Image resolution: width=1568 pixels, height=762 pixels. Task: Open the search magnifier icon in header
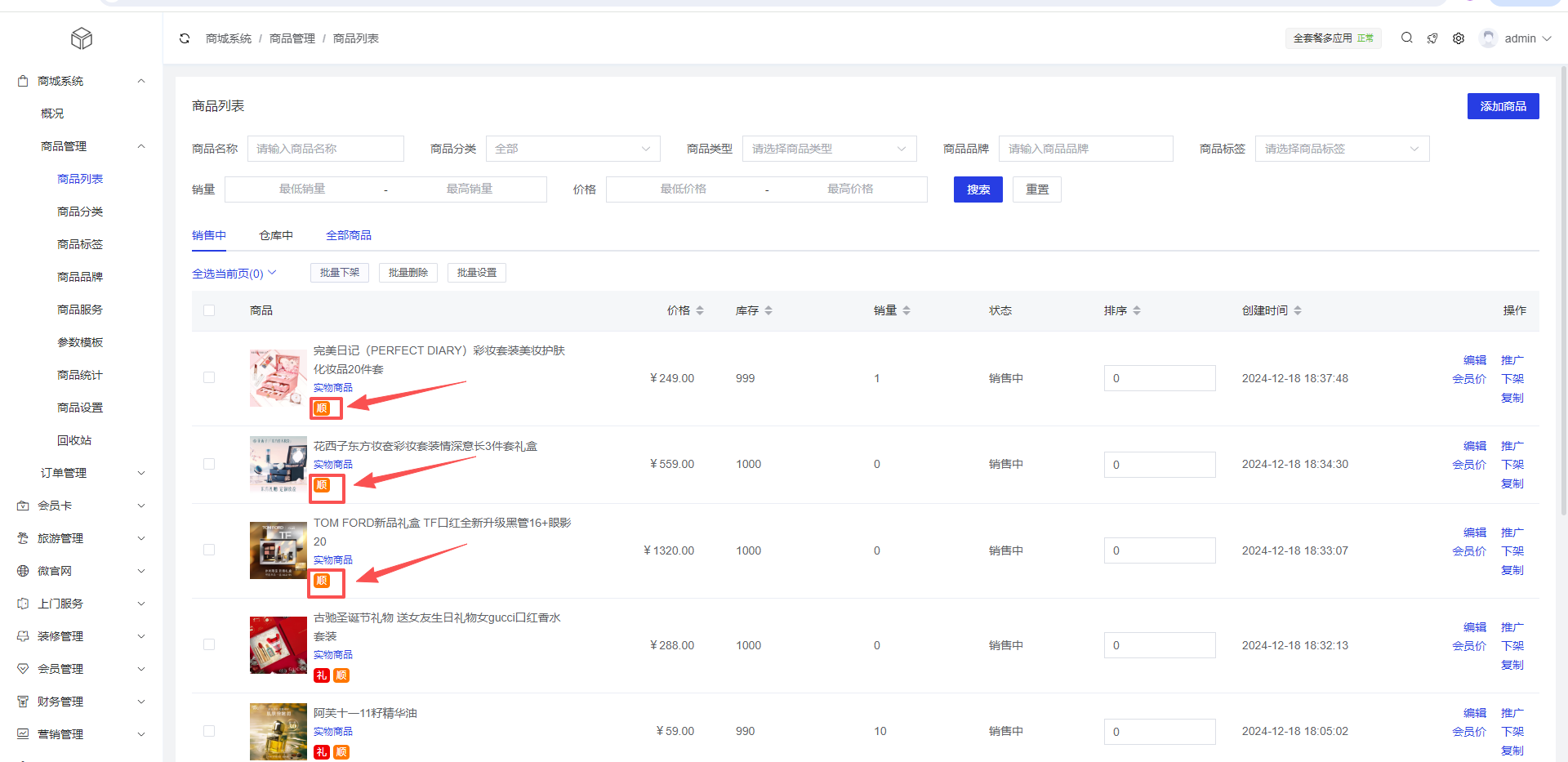(1406, 38)
